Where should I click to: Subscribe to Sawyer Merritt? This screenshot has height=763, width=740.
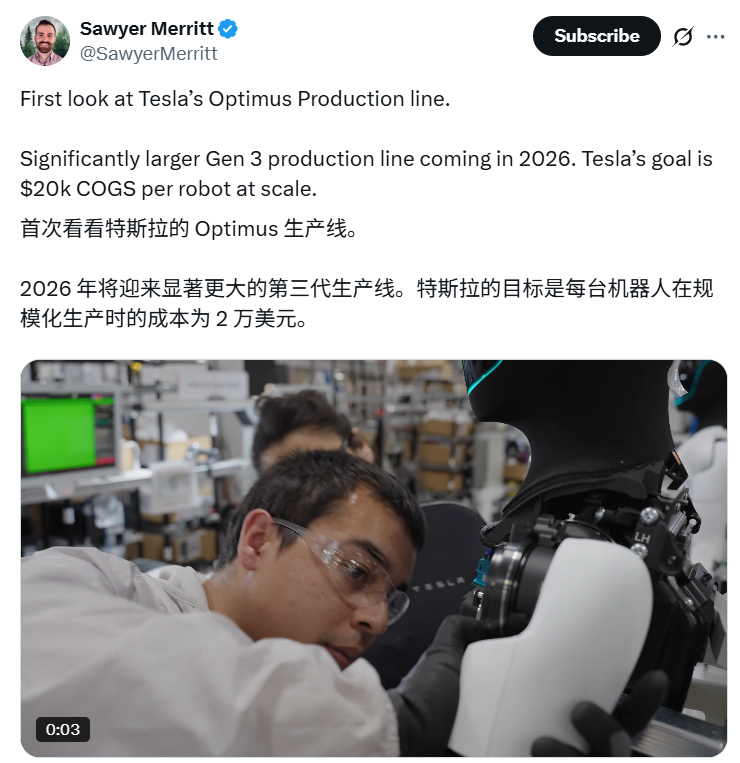coord(596,36)
